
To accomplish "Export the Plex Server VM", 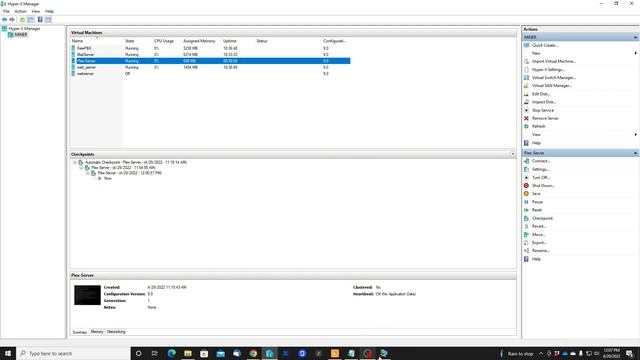I will tap(539, 243).
